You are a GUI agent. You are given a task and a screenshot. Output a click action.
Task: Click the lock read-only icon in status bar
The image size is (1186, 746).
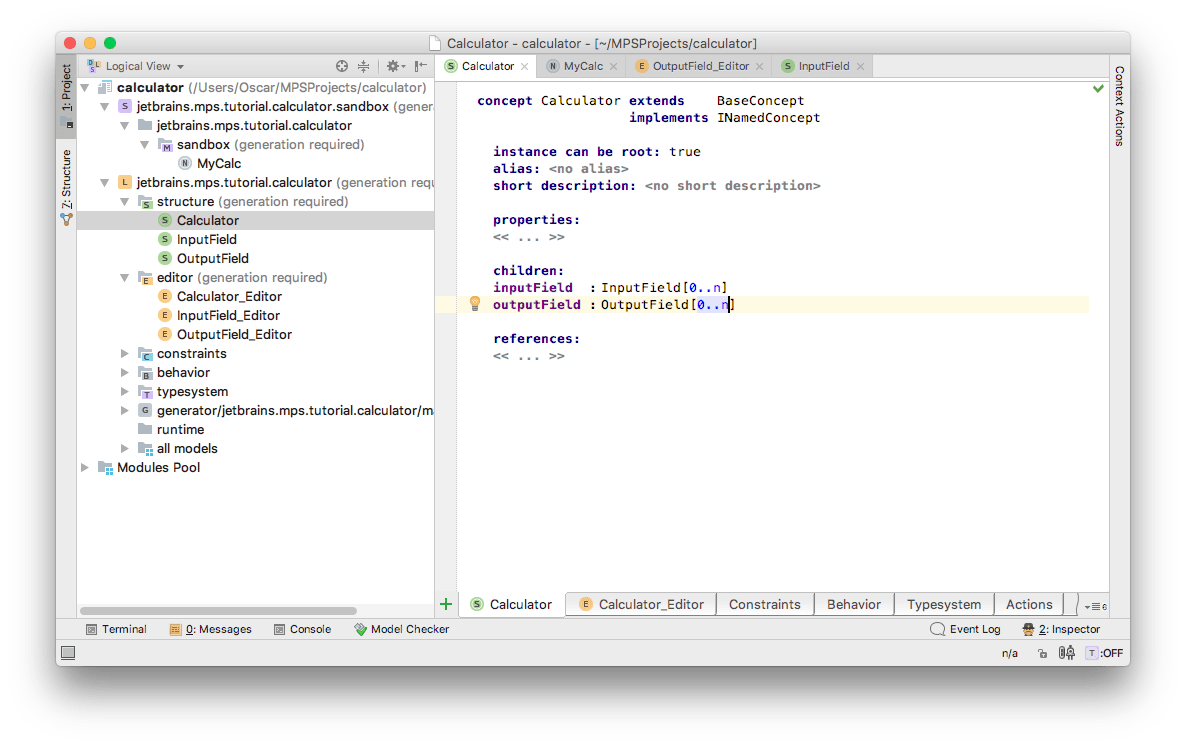point(1042,653)
